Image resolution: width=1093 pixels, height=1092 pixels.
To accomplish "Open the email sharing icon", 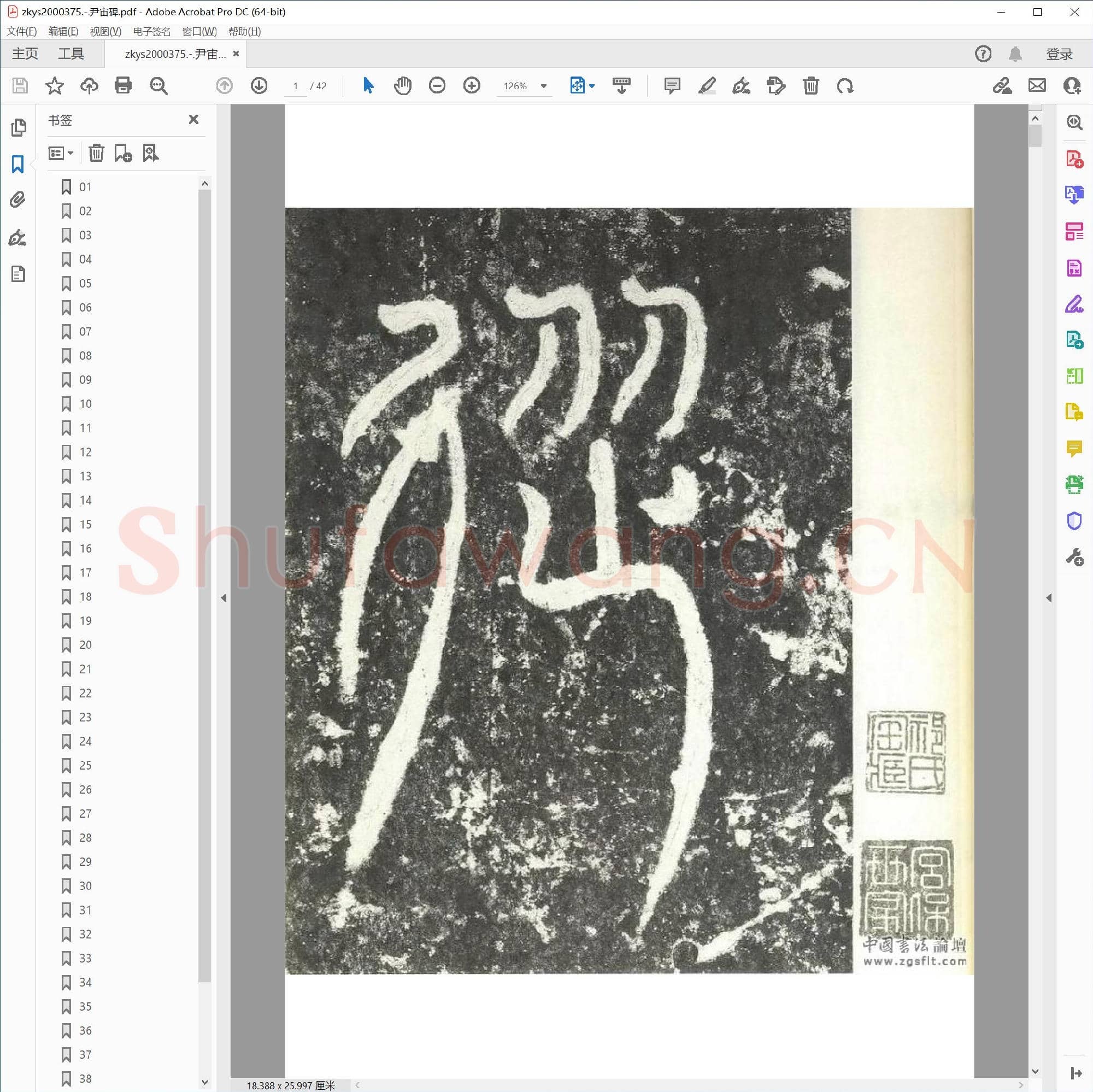I will 1036,85.
